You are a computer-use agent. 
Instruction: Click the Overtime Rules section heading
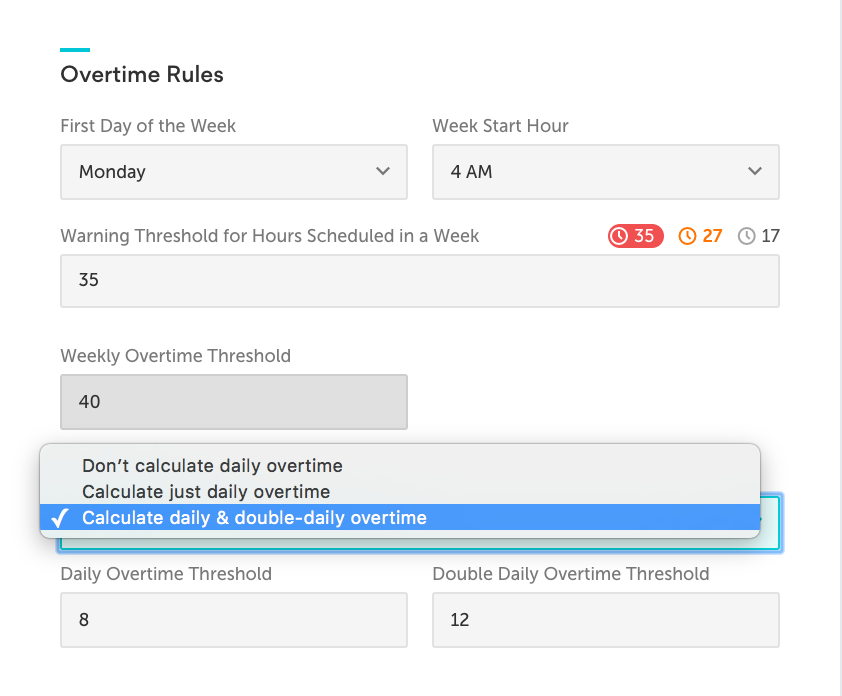coord(142,75)
